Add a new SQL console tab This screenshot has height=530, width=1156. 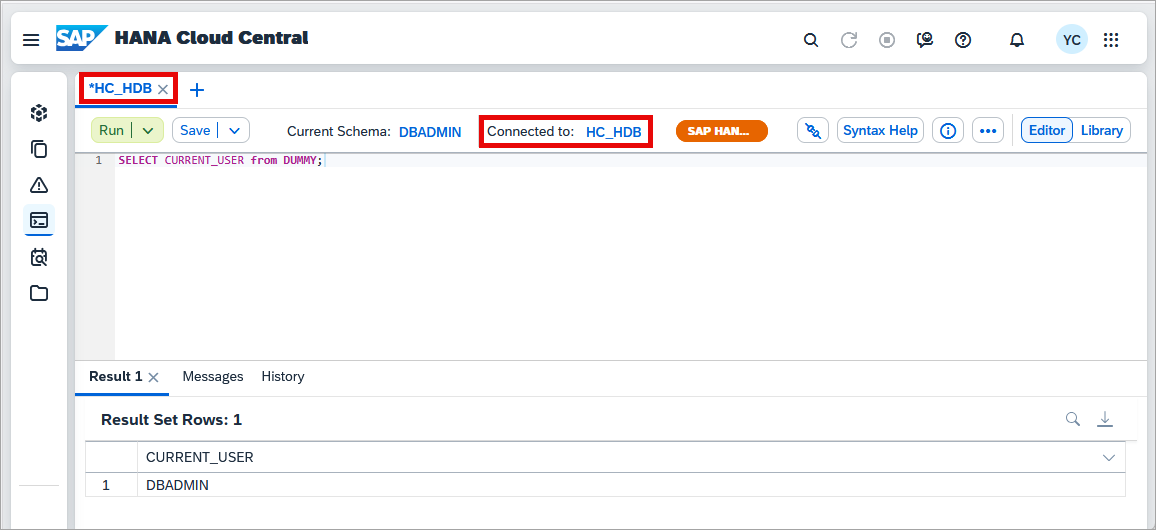(197, 90)
